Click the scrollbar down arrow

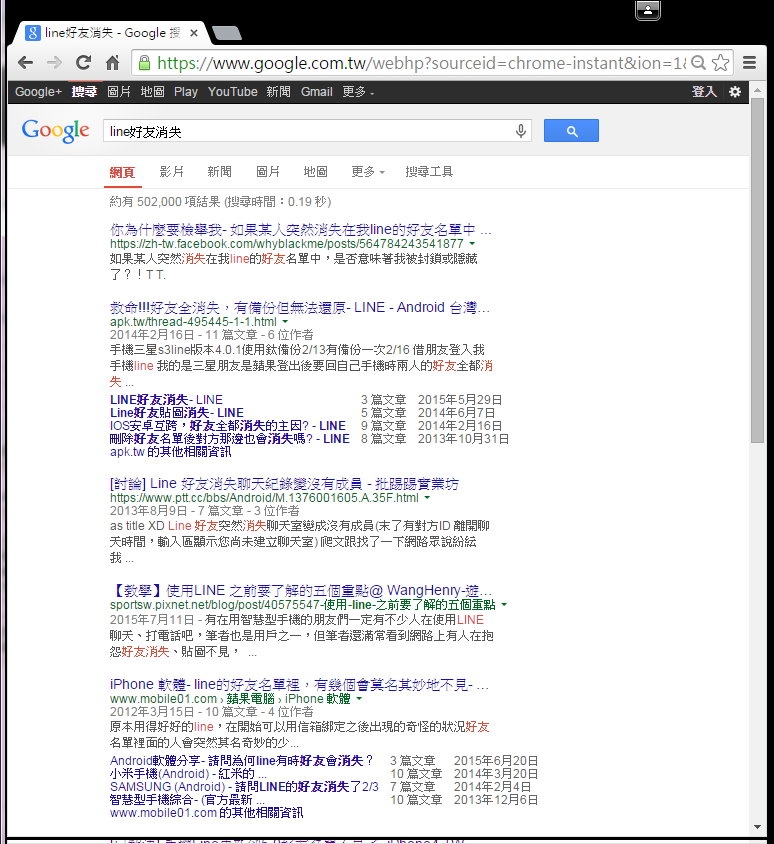(757, 827)
